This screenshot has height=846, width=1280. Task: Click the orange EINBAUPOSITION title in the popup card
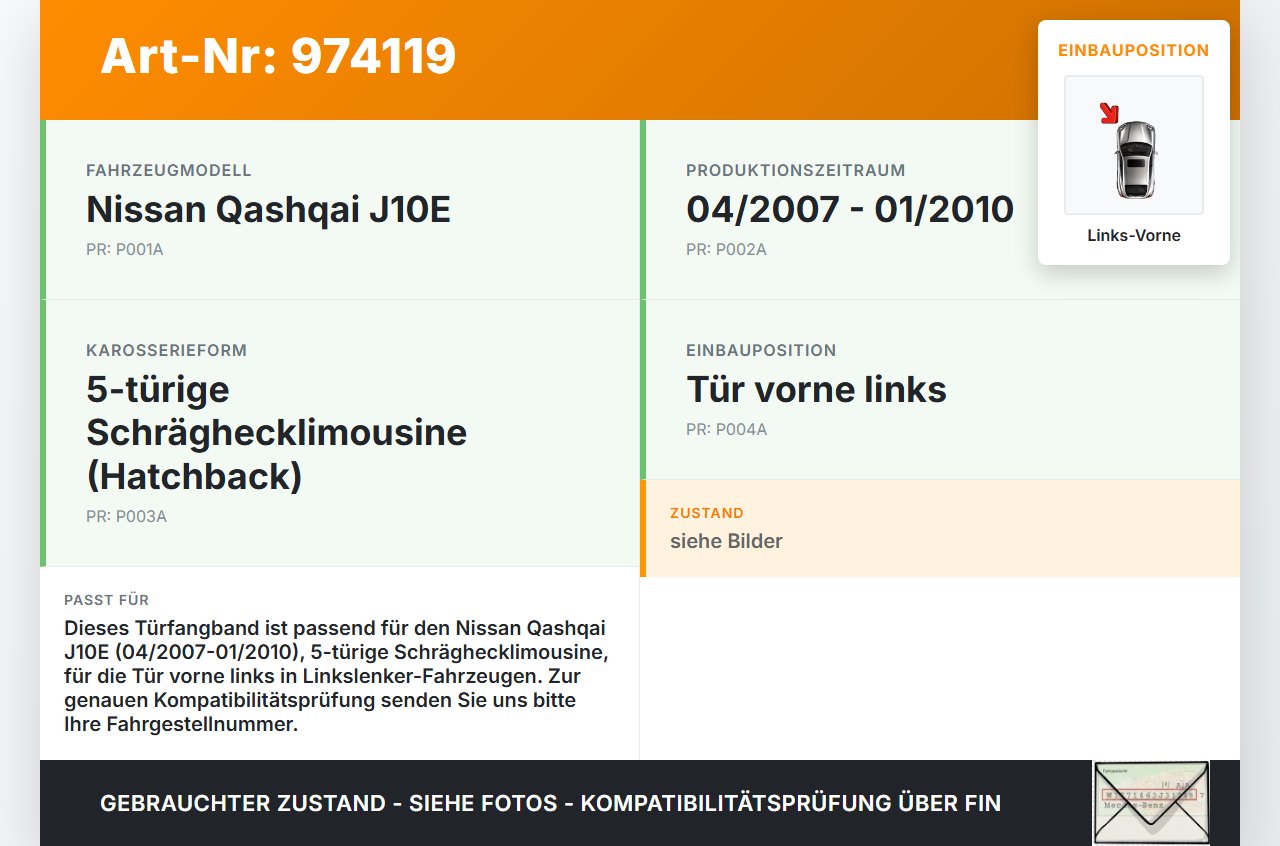click(x=1133, y=50)
